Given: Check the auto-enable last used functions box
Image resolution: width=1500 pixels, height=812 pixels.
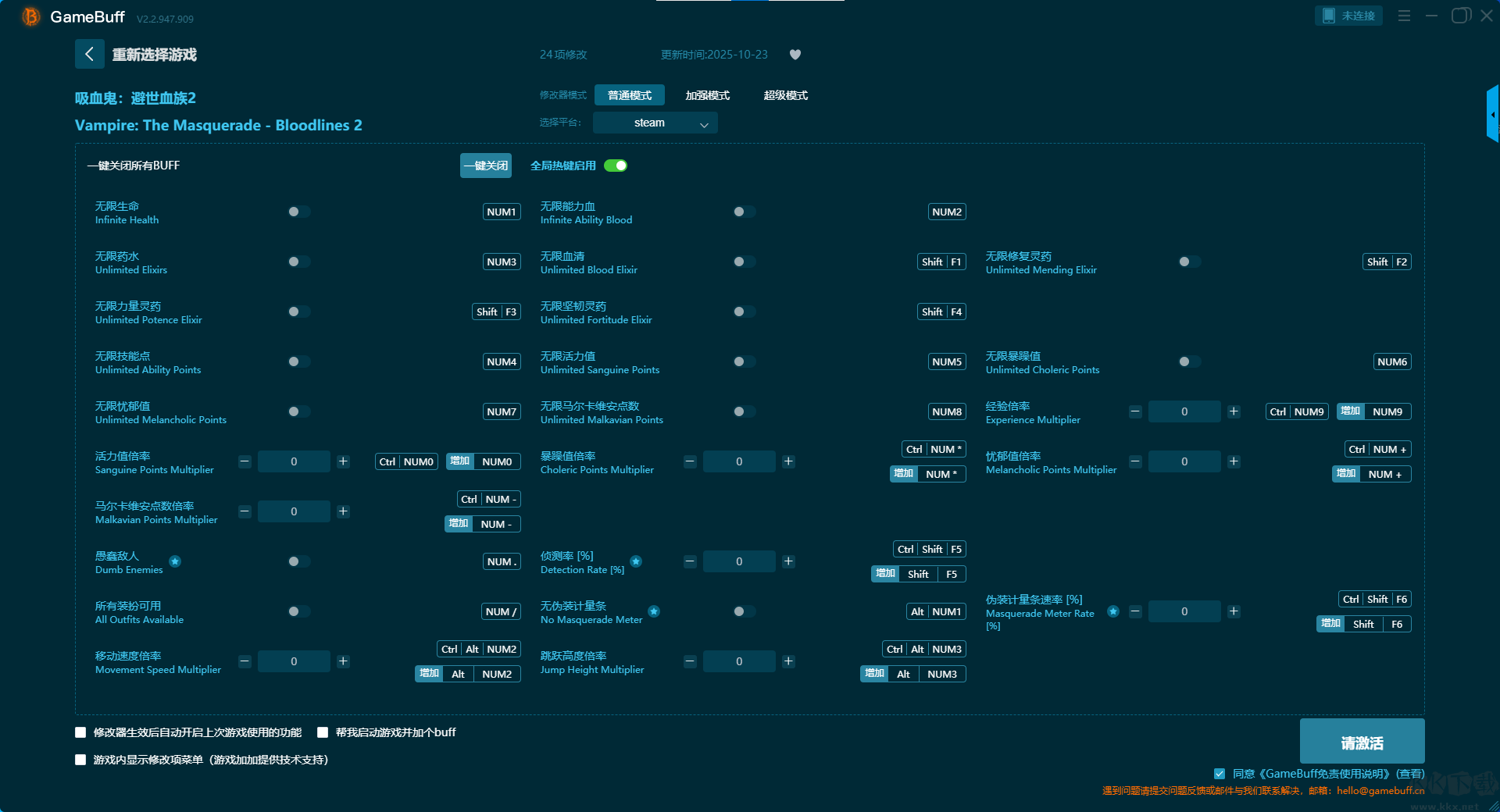Looking at the screenshot, I should (x=80, y=732).
